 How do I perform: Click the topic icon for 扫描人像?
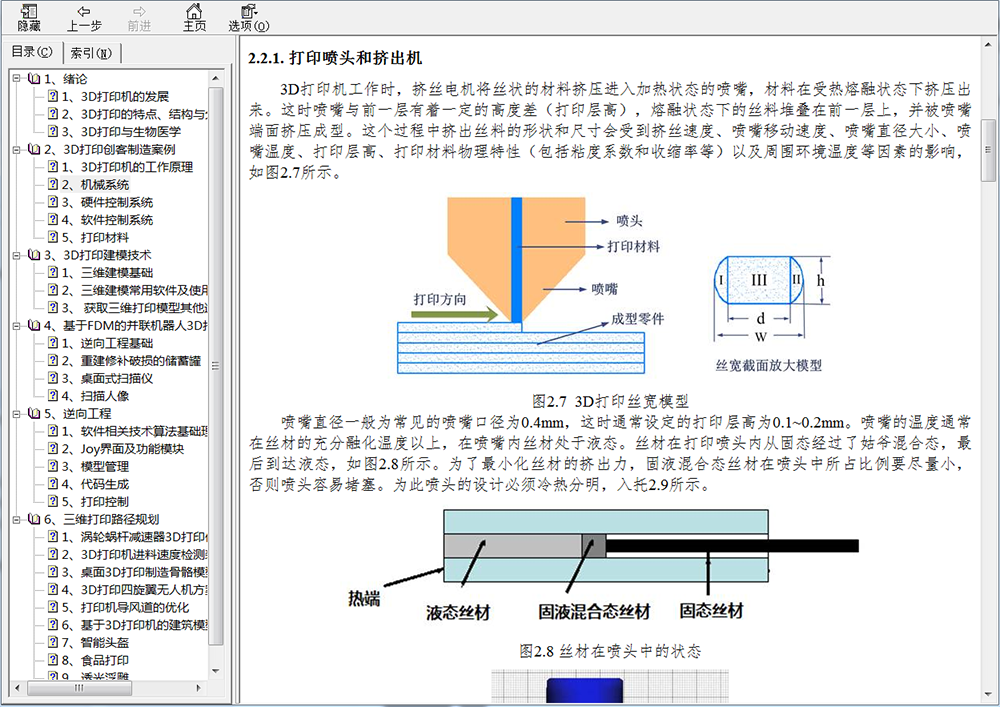click(54, 396)
